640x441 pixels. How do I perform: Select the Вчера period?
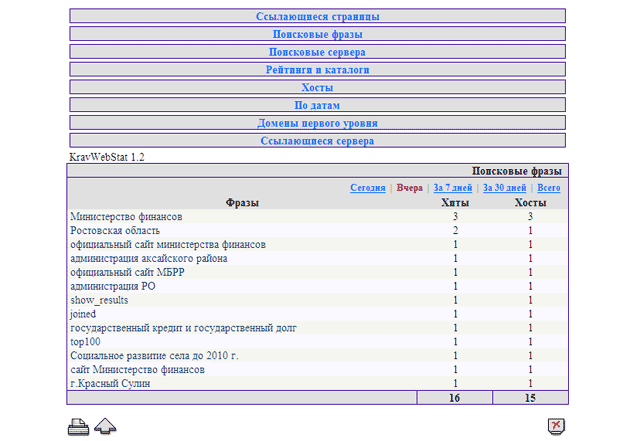[409, 188]
